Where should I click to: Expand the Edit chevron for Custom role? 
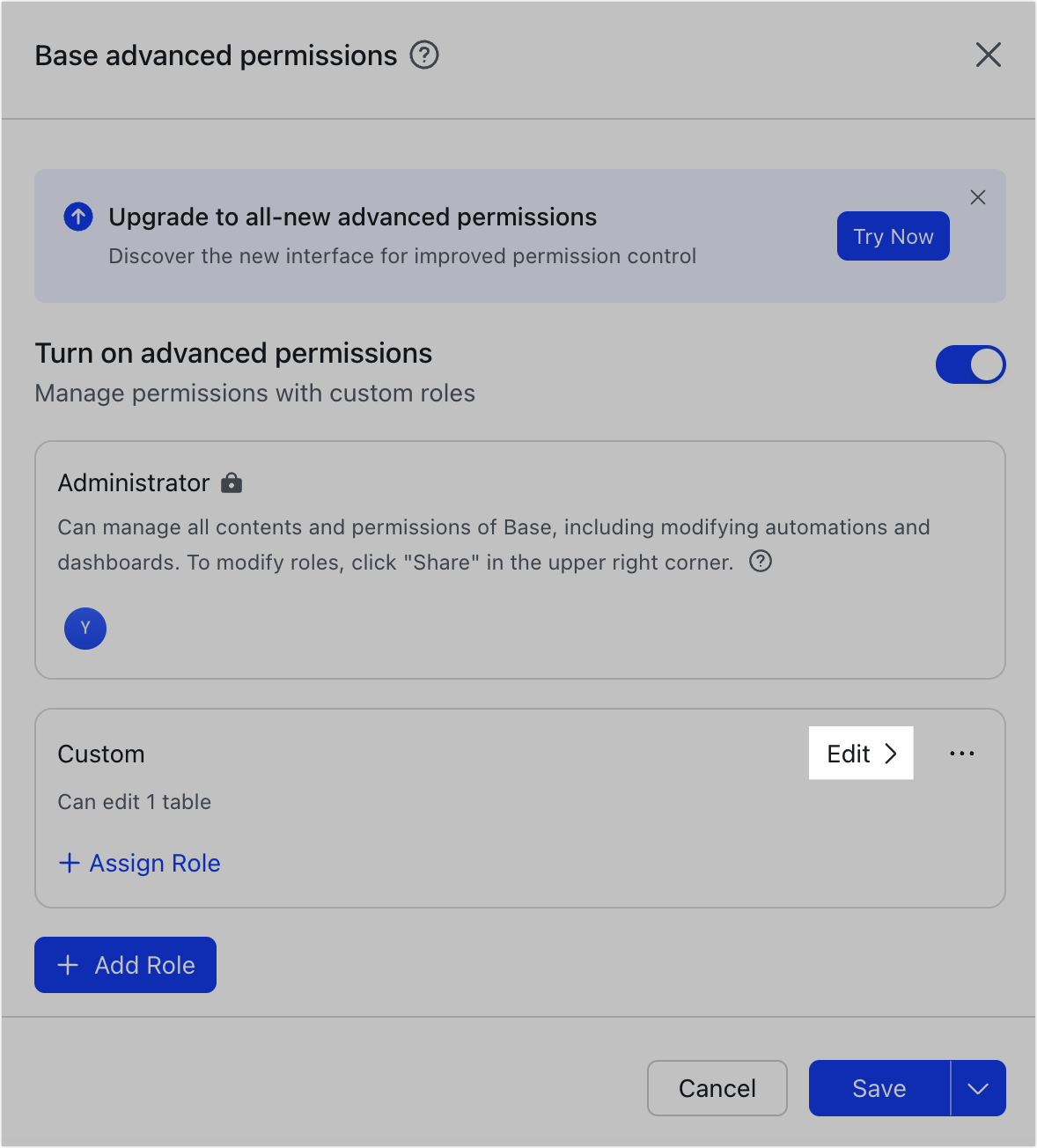click(891, 753)
